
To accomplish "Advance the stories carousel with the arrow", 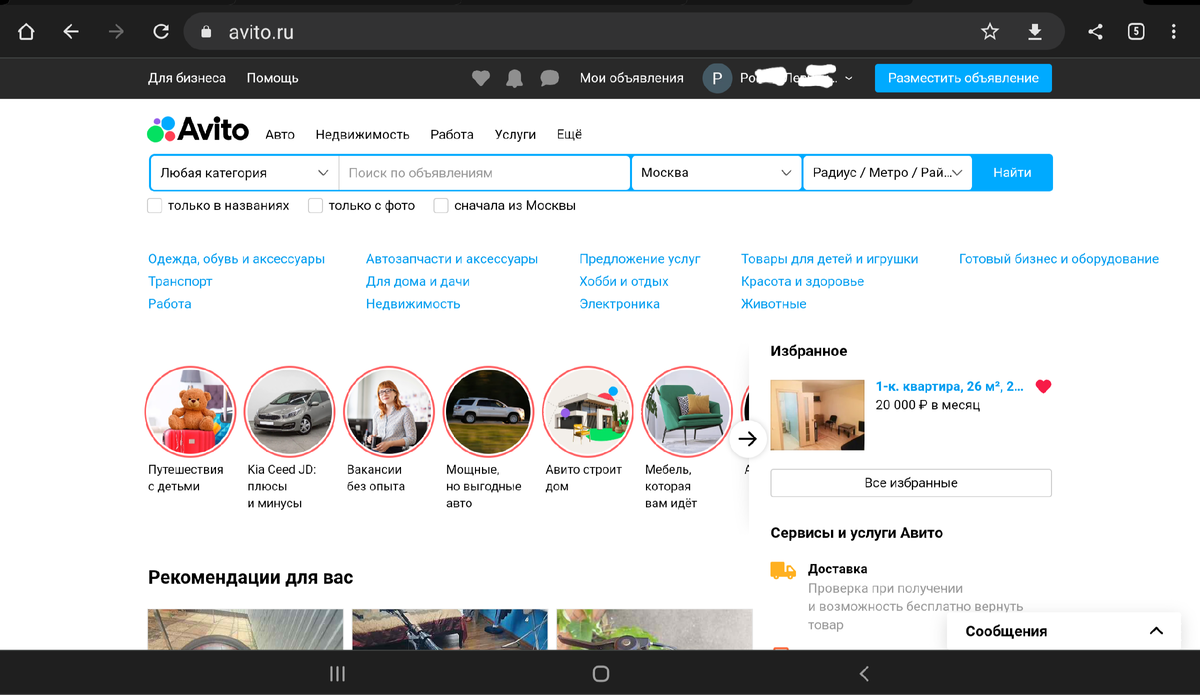I will [x=748, y=438].
